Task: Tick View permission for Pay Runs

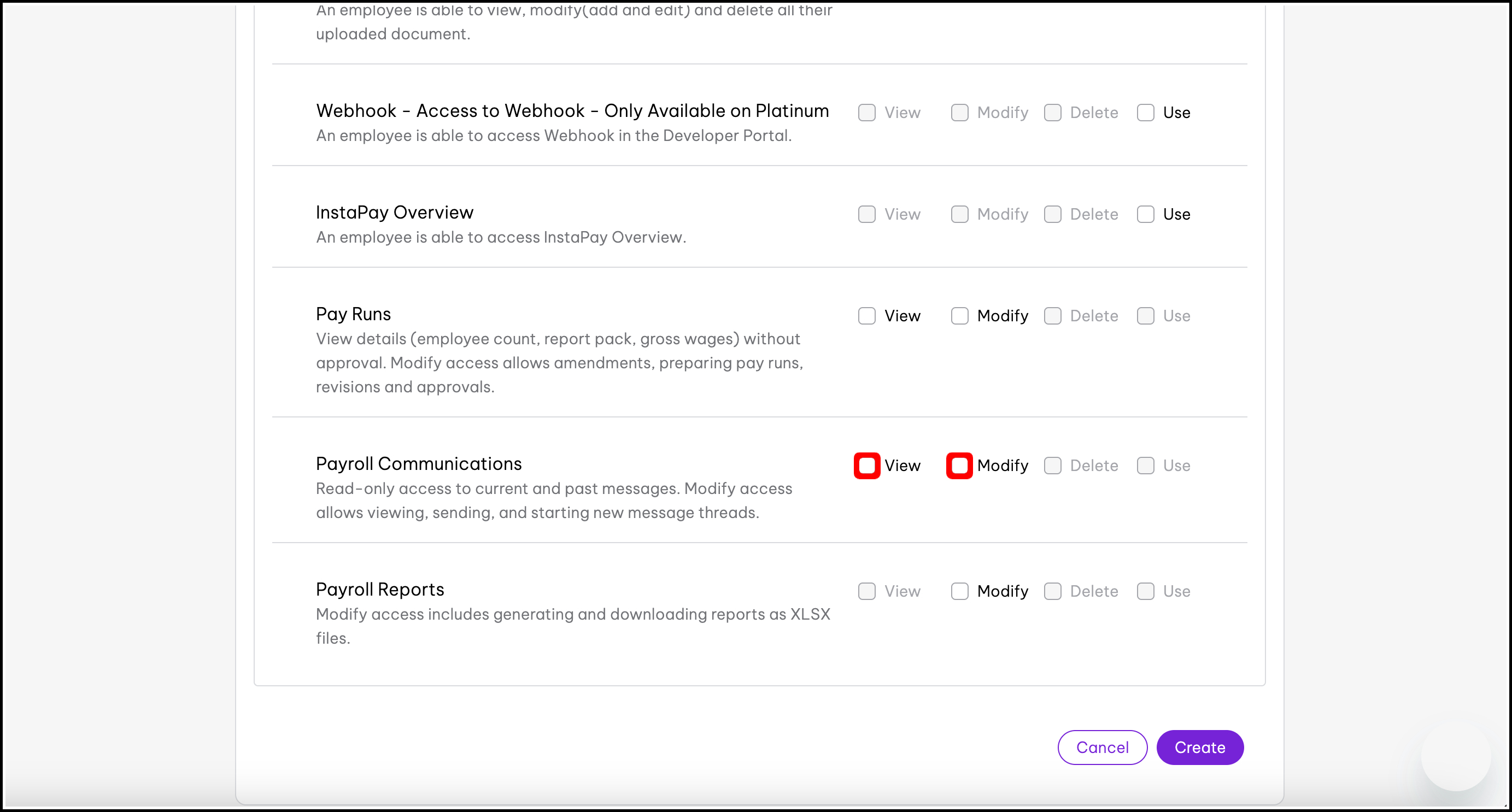Action: click(866, 316)
